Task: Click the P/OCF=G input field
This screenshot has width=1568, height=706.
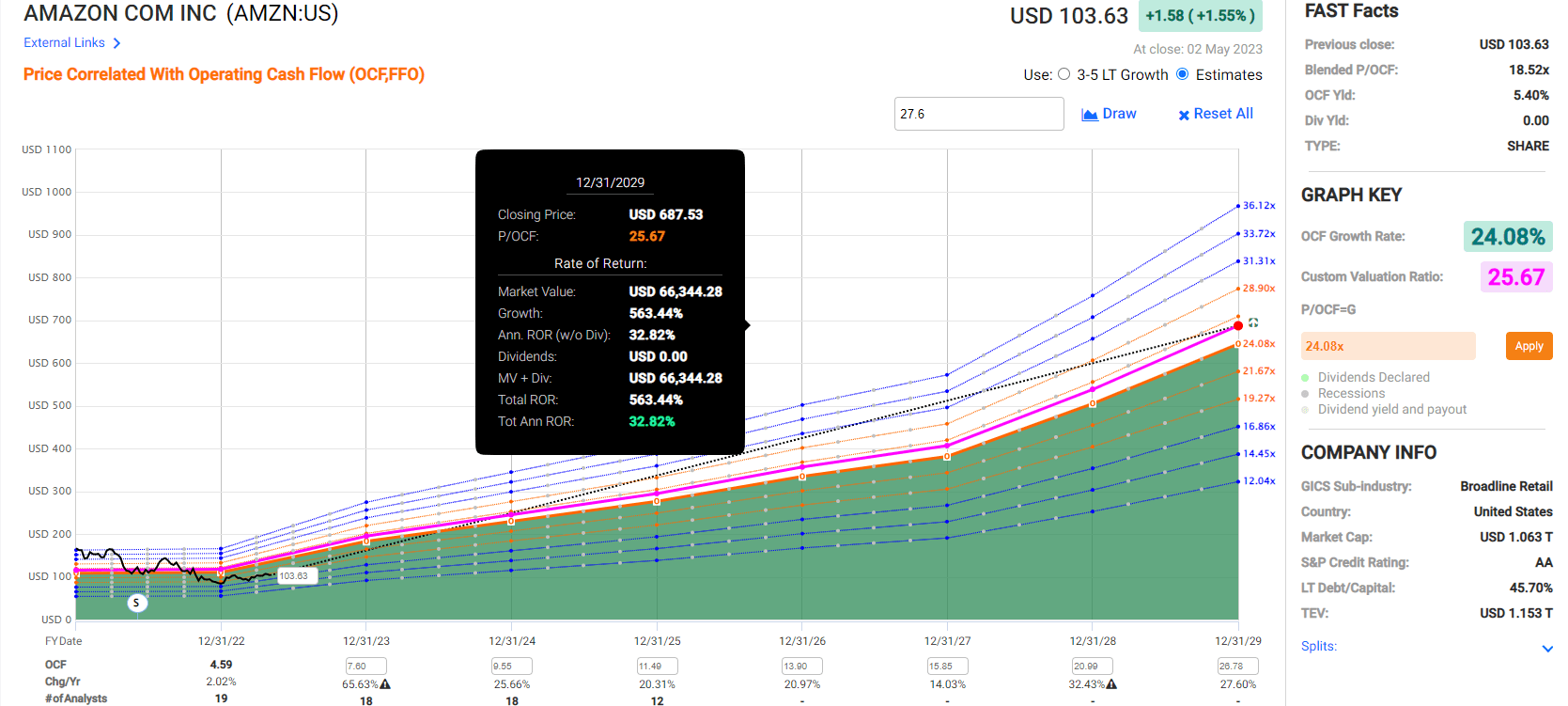Action: (x=1388, y=346)
